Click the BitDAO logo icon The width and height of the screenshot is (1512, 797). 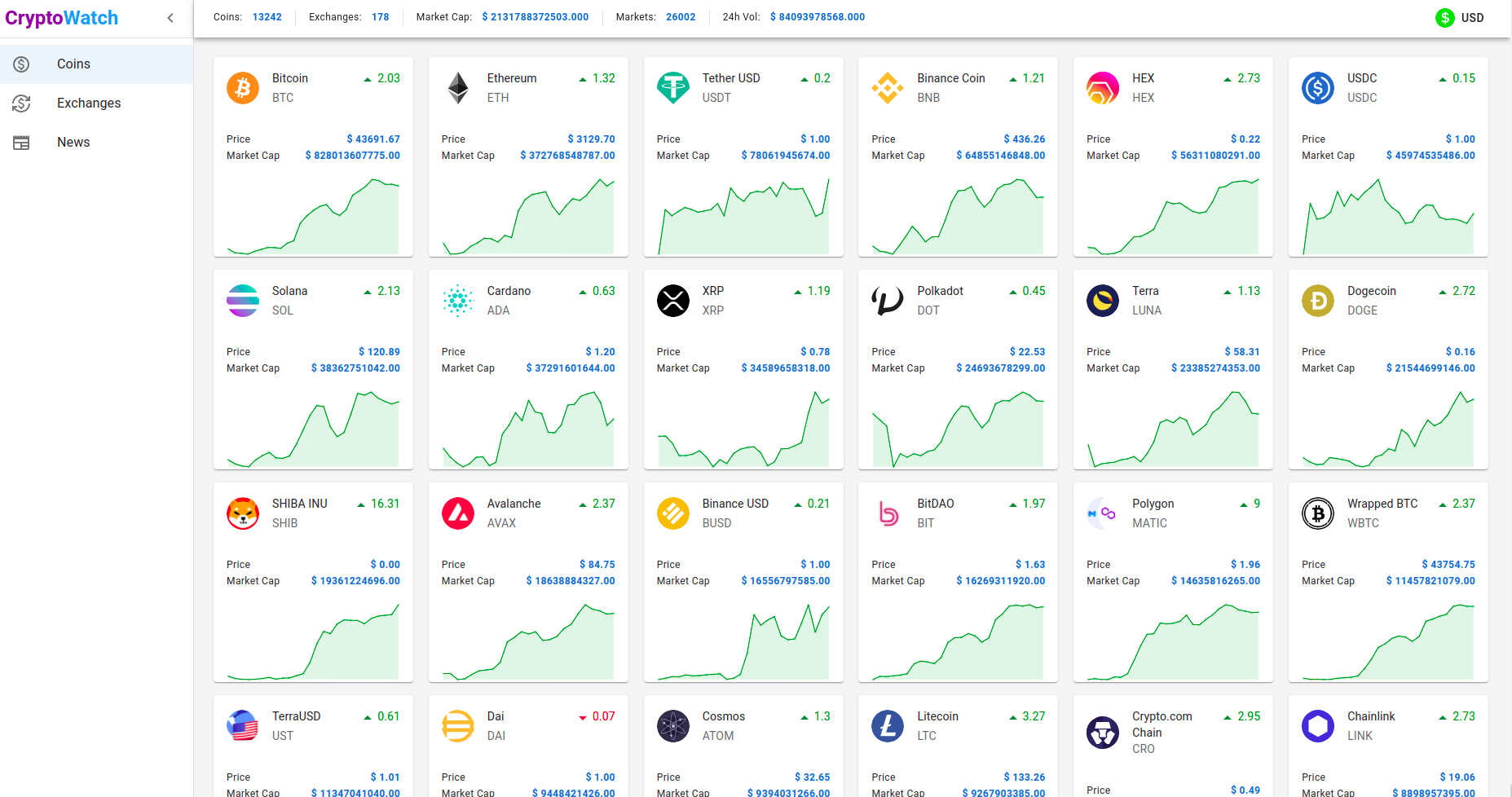pyautogui.click(x=888, y=513)
